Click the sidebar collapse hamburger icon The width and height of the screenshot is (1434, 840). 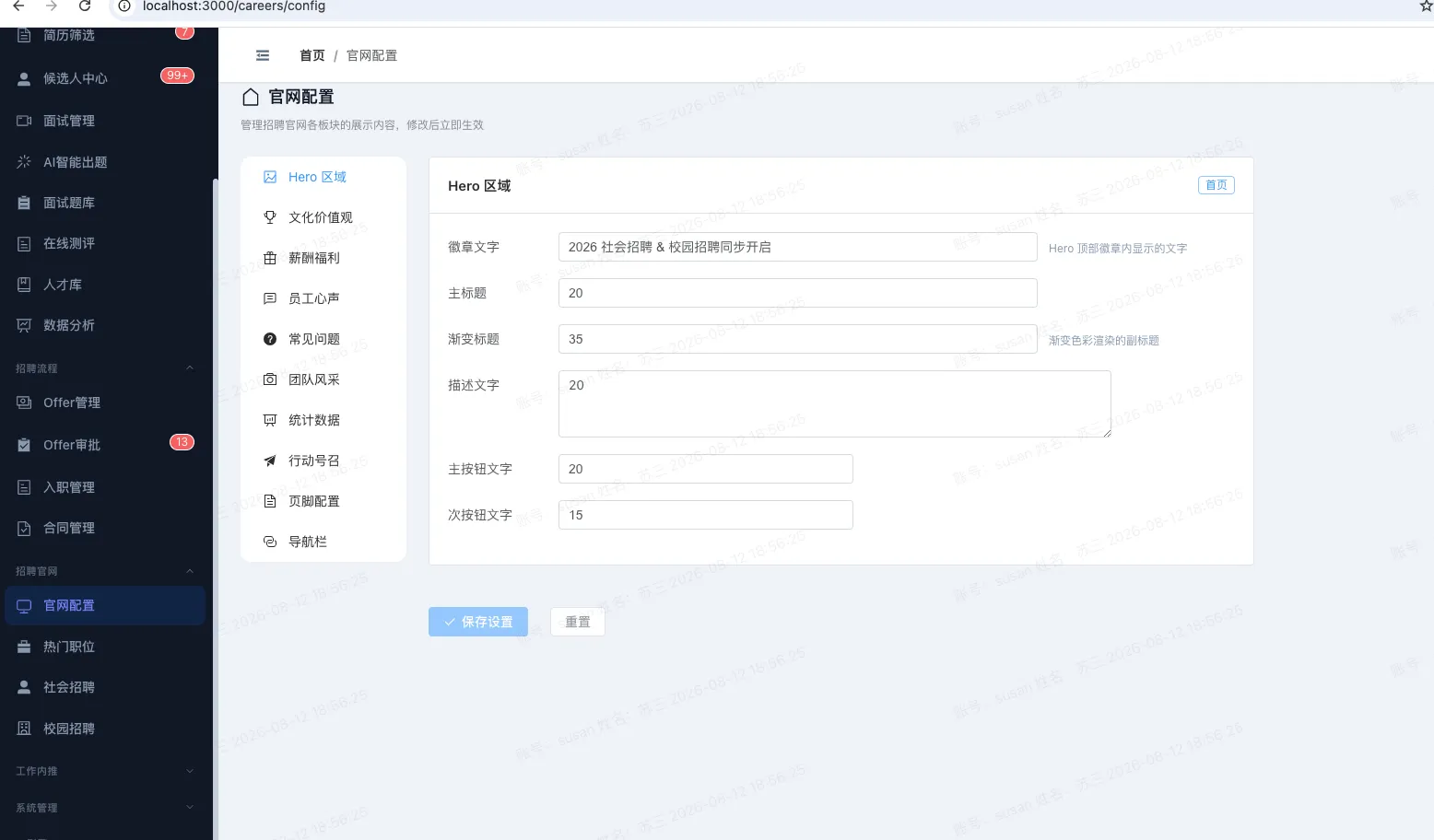[x=263, y=55]
